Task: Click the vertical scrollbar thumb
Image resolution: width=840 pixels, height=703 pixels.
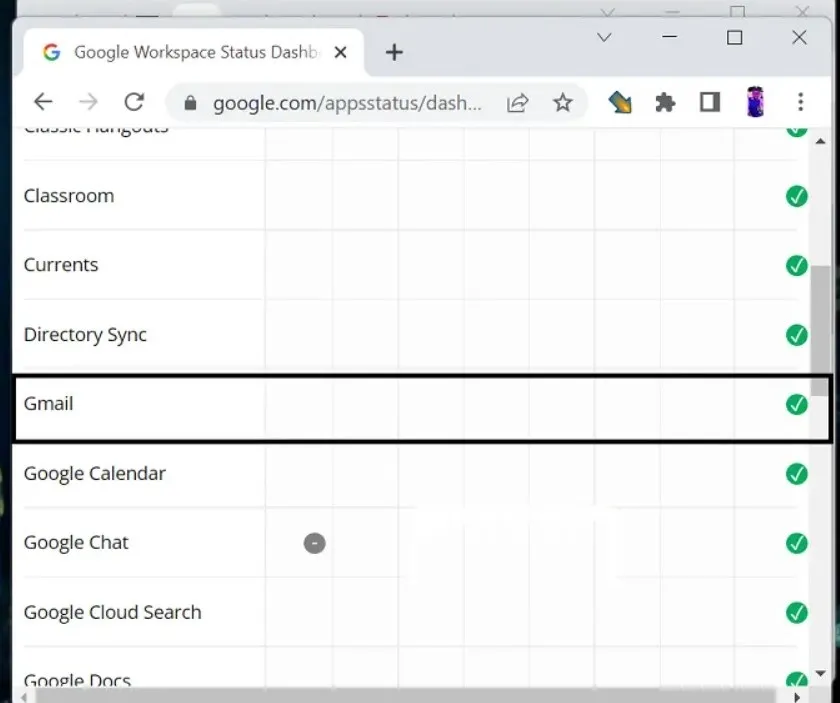Action: pos(820,331)
